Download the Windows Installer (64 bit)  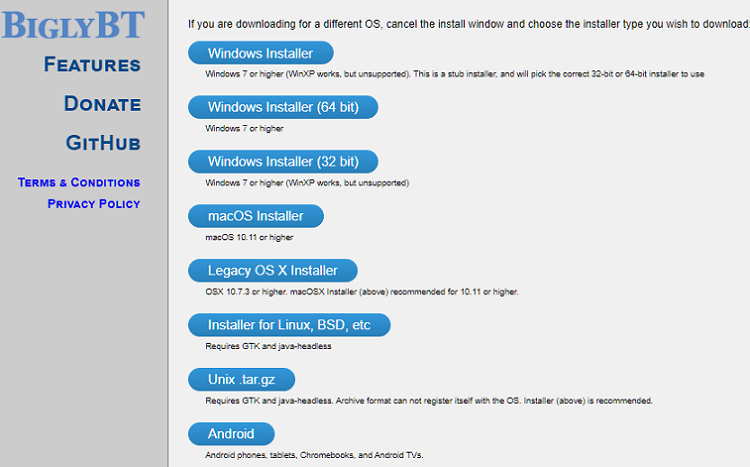coord(283,107)
